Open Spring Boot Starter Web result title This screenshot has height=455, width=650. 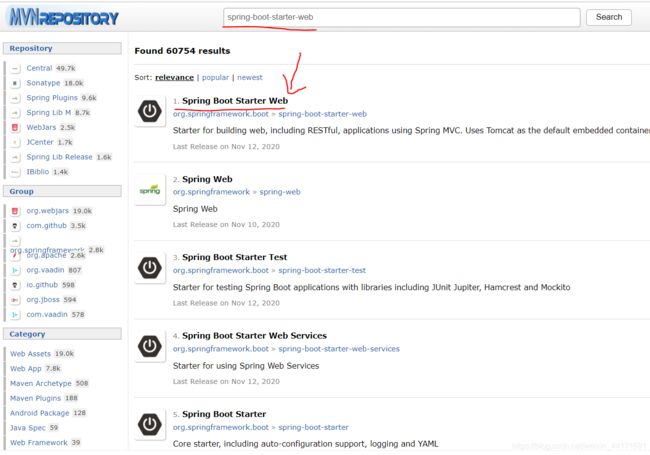(235, 101)
